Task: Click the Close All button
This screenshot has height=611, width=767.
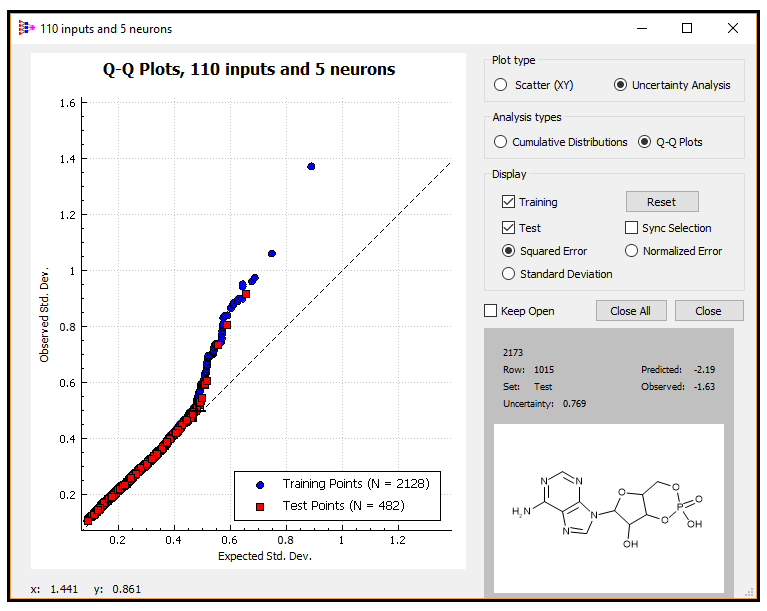Action: (x=631, y=311)
